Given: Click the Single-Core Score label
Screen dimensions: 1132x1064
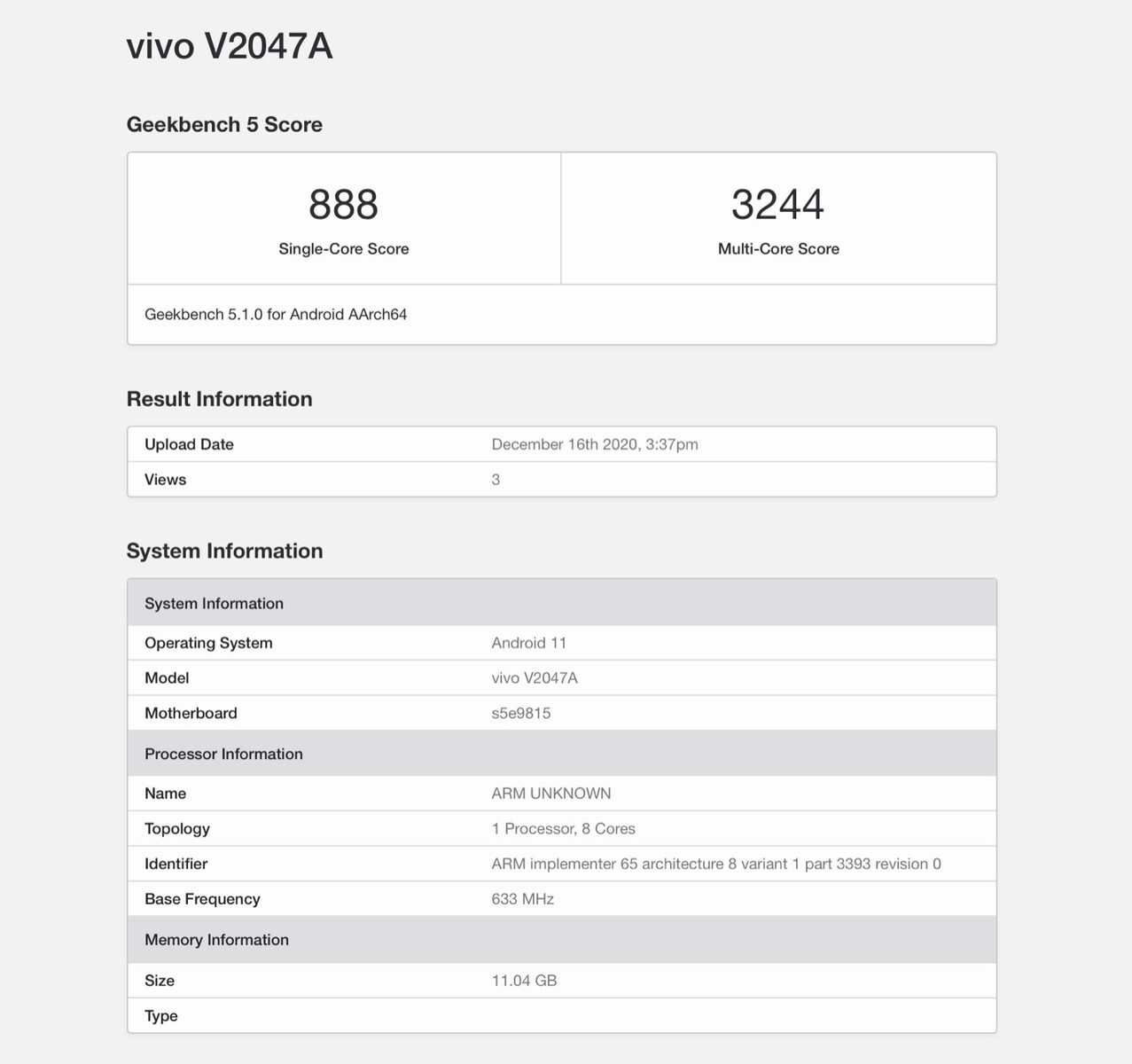Looking at the screenshot, I should coord(343,249).
